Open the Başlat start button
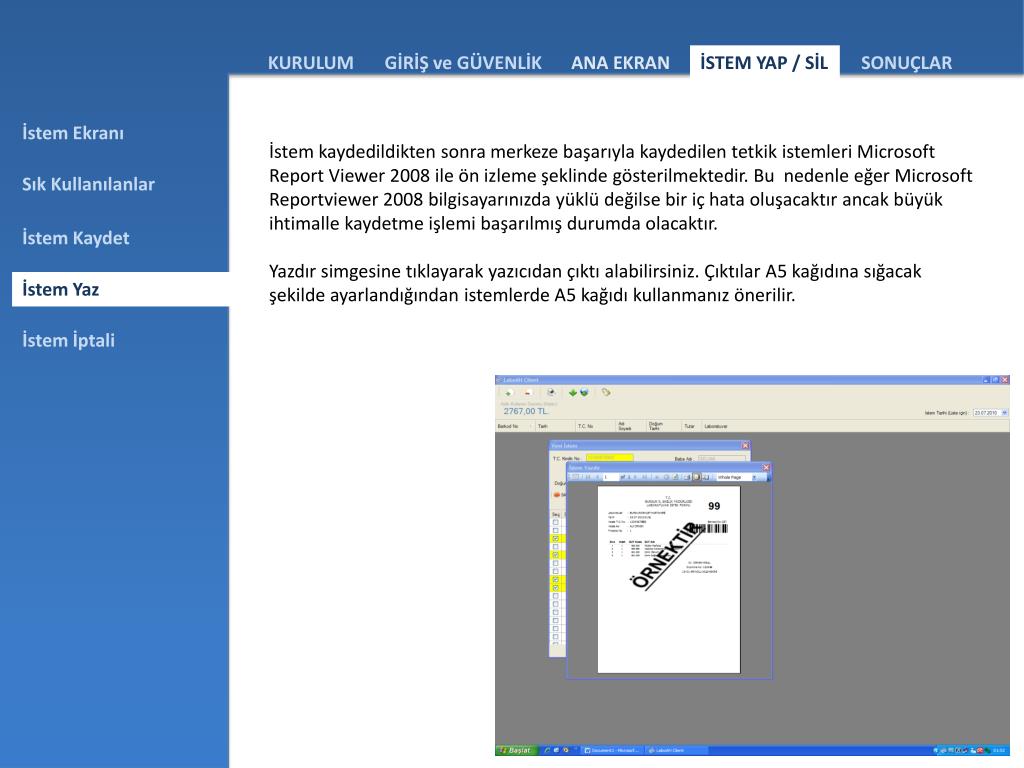1024x768 pixels. 515,750
